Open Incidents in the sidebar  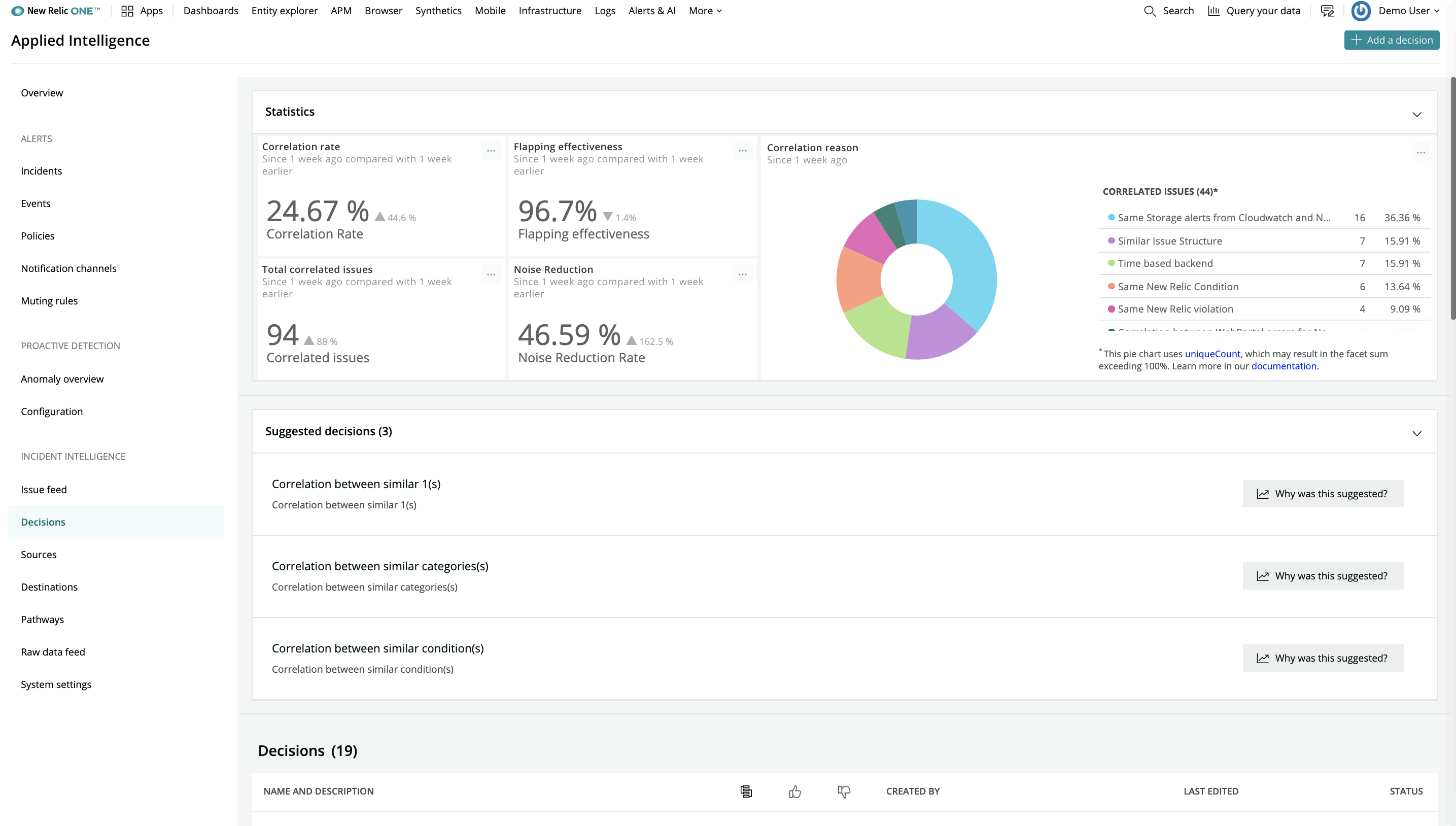(x=42, y=171)
